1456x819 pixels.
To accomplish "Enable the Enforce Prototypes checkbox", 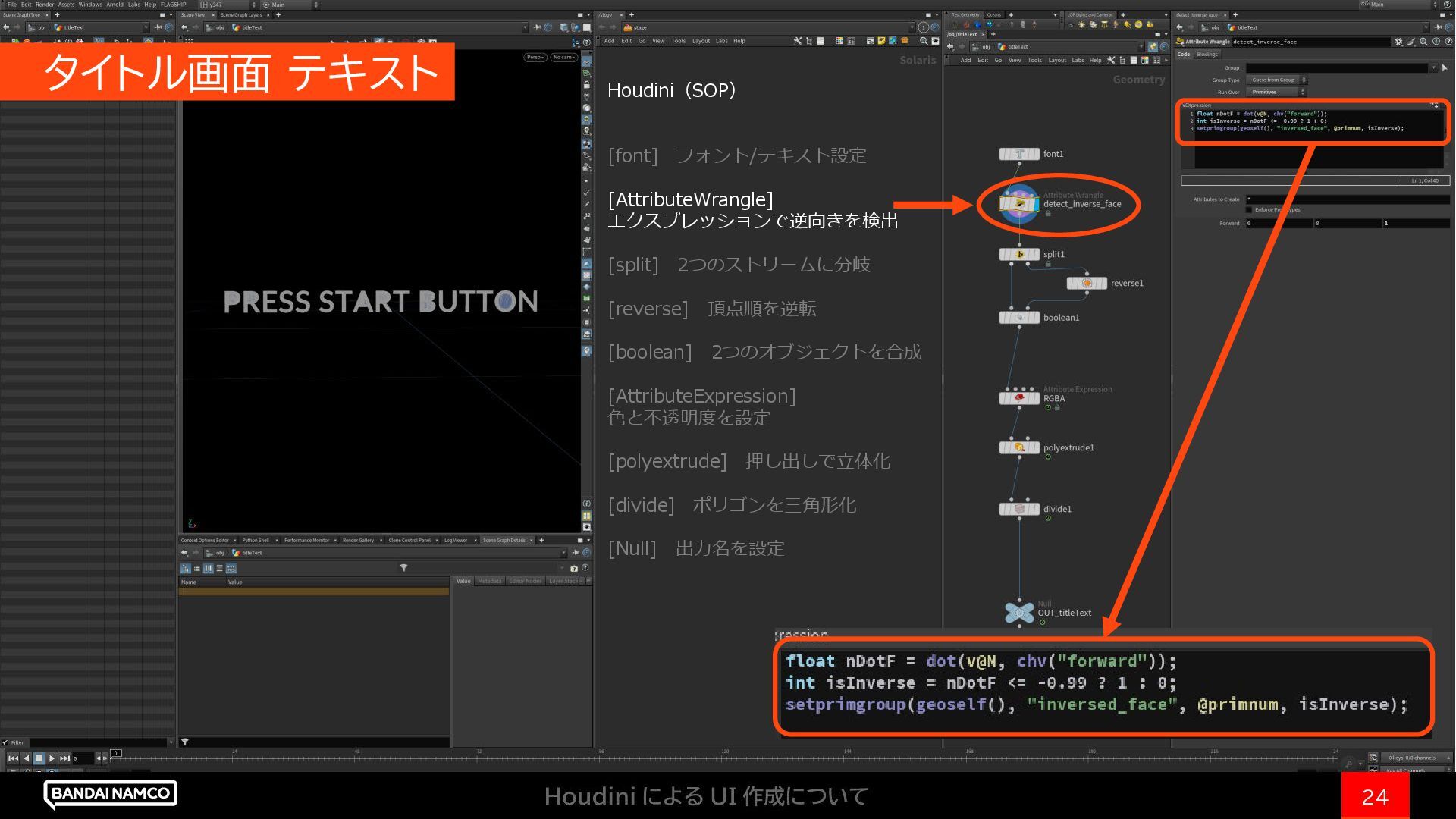I will (x=1249, y=210).
